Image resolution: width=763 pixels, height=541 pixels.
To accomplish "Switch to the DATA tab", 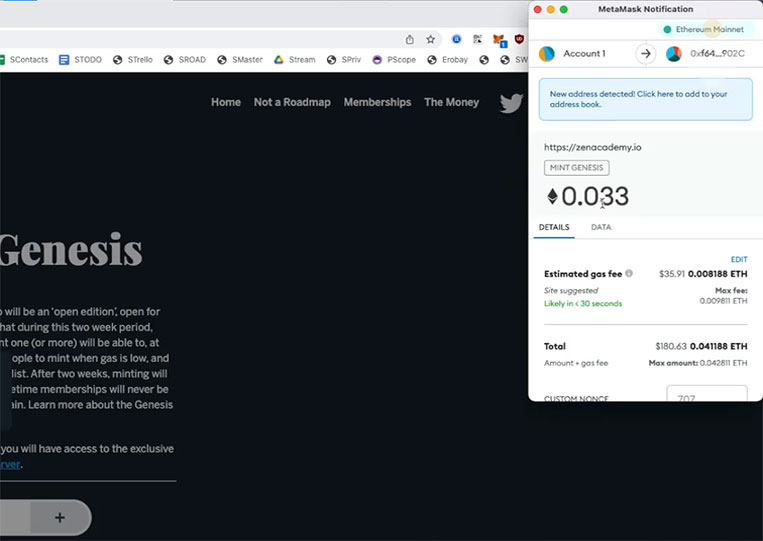I will [601, 227].
